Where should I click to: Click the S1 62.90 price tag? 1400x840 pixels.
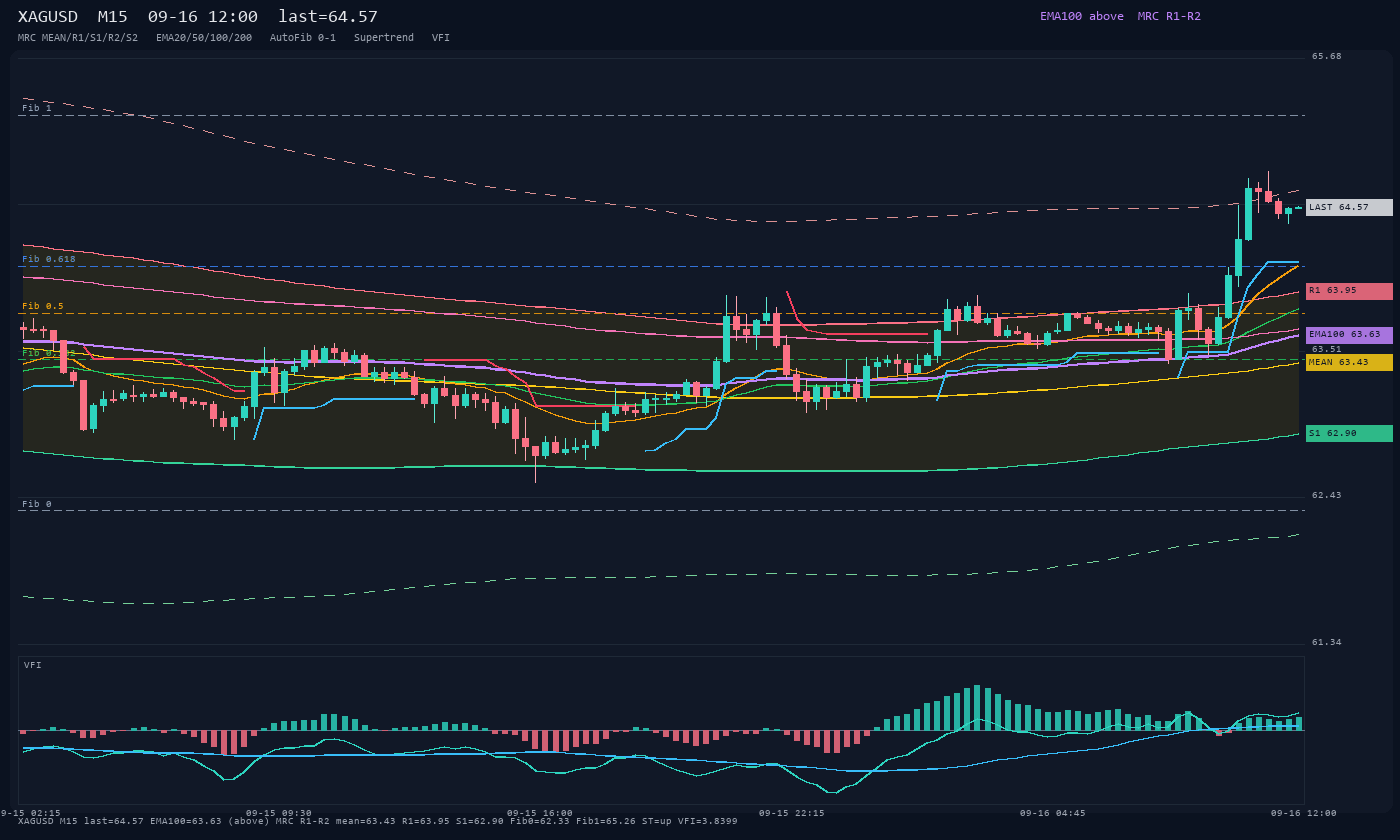tap(1349, 433)
